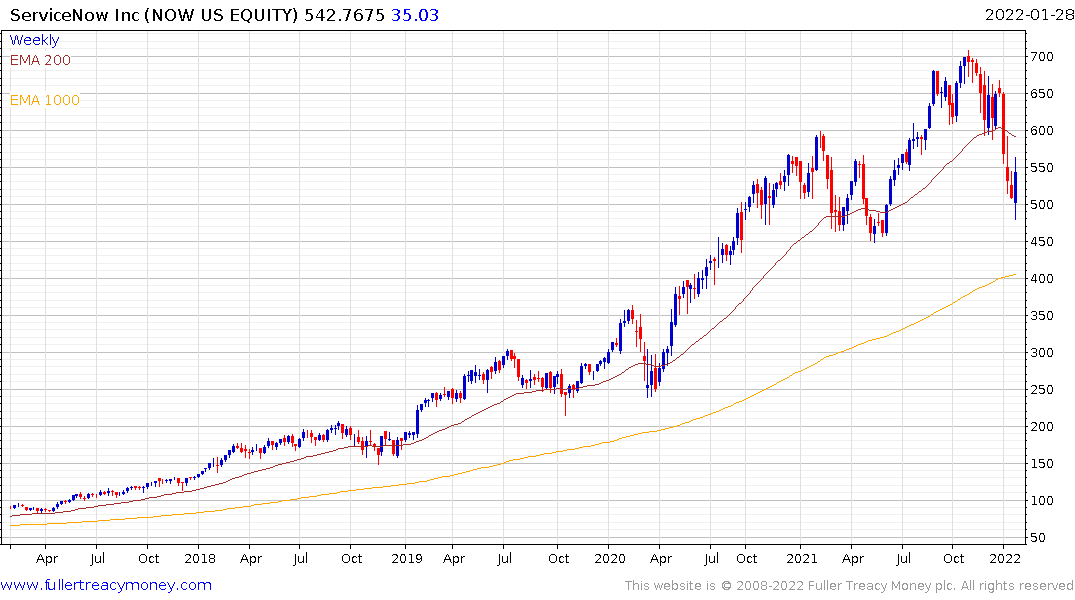Click the 100 price axis label
Viewport: 1075px width, 600px height.
(x=1041, y=501)
